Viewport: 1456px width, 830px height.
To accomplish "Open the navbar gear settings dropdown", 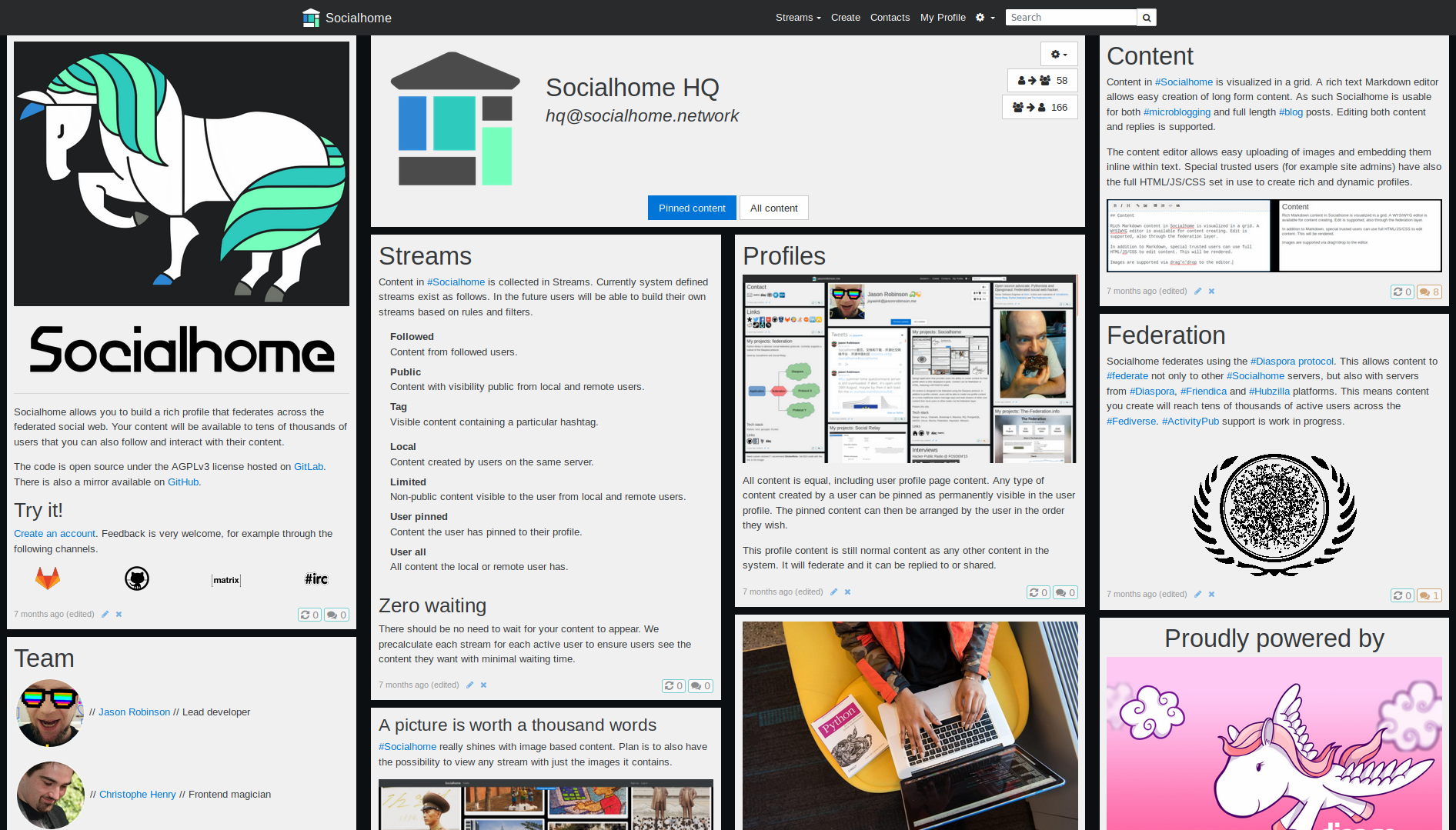I will tap(985, 18).
